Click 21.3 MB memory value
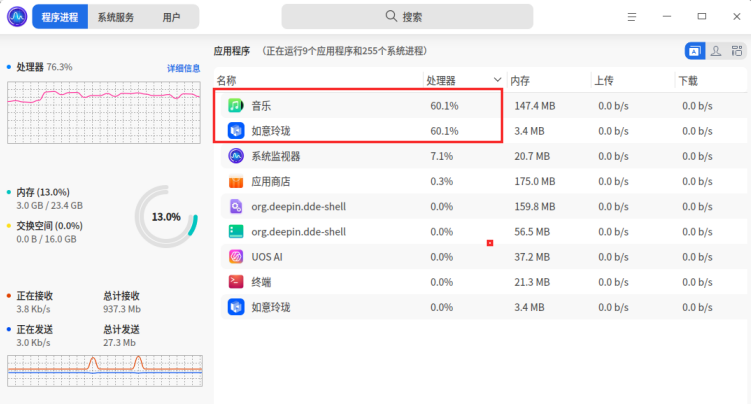Image resolution: width=751 pixels, height=404 pixels. pyautogui.click(x=532, y=282)
